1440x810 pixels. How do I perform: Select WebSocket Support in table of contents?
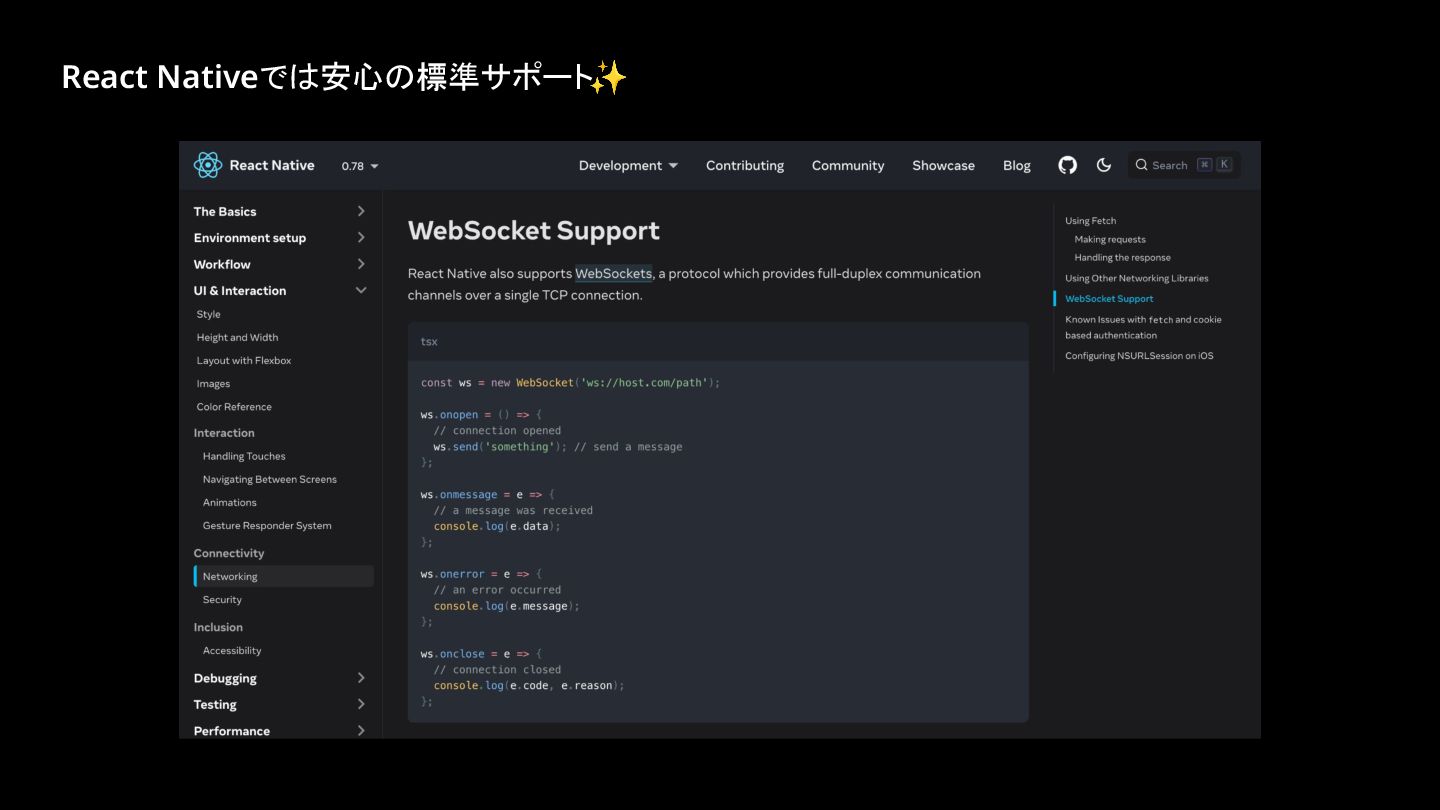(x=1109, y=298)
